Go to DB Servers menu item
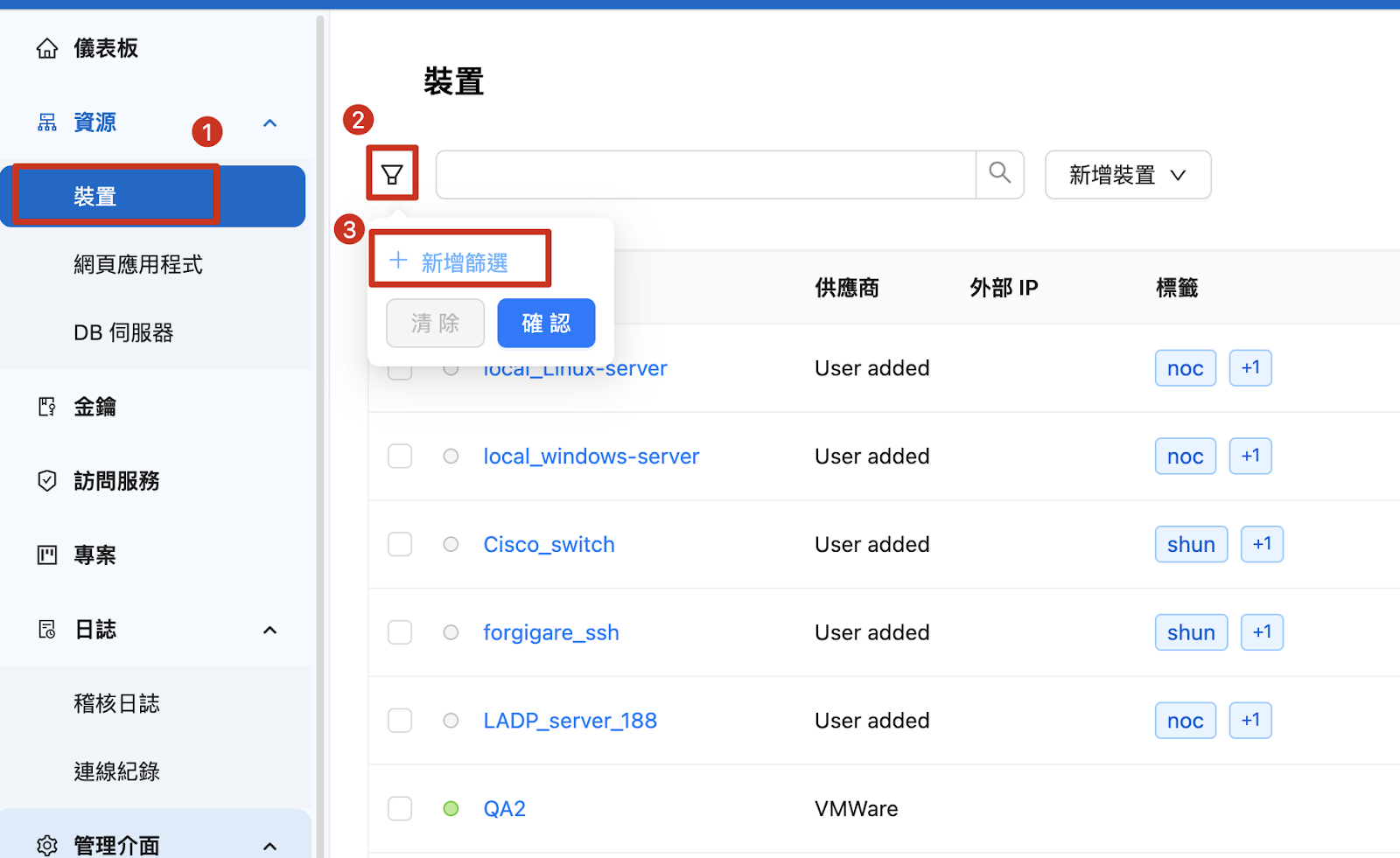This screenshot has height=858, width=1400. (123, 333)
